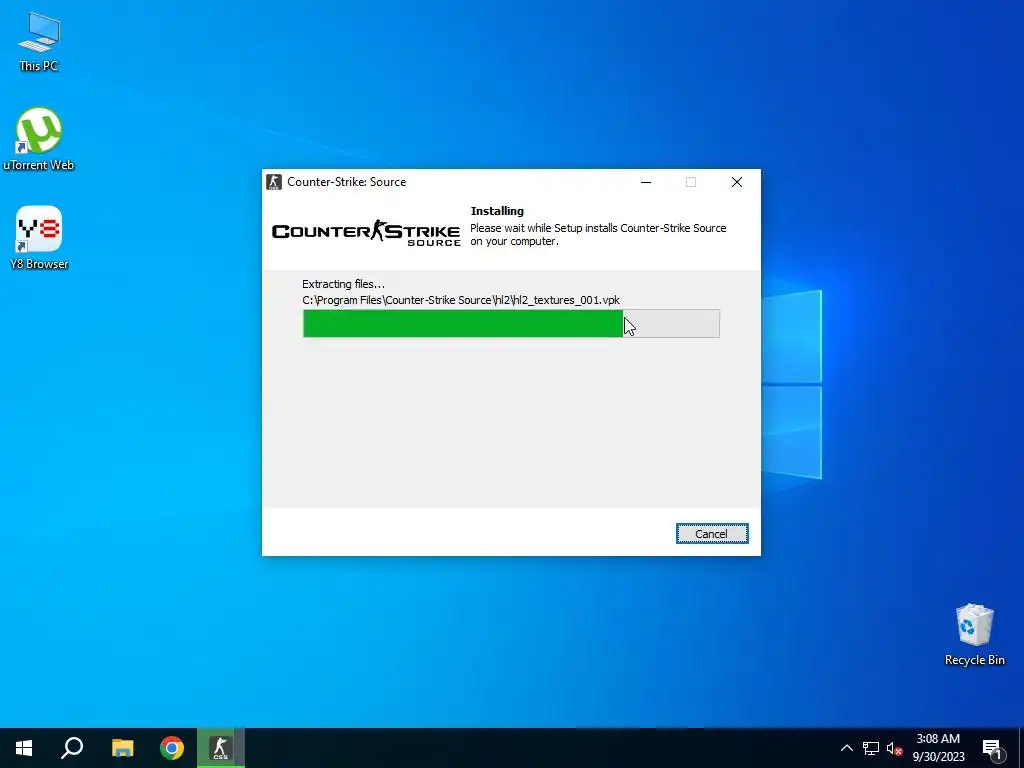Select the uTorrent Web desktop shortcut
Screen dimensions: 1024x768
[x=39, y=139]
